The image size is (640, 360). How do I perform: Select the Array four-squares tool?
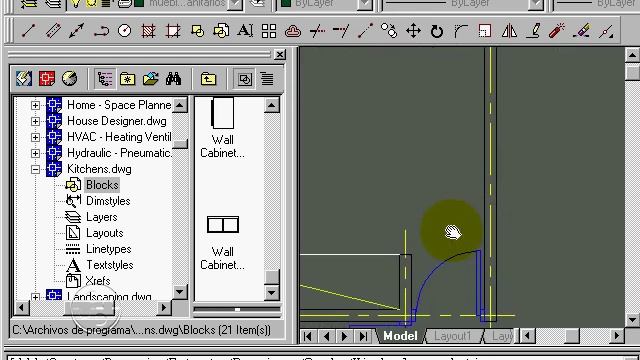(x=269, y=31)
